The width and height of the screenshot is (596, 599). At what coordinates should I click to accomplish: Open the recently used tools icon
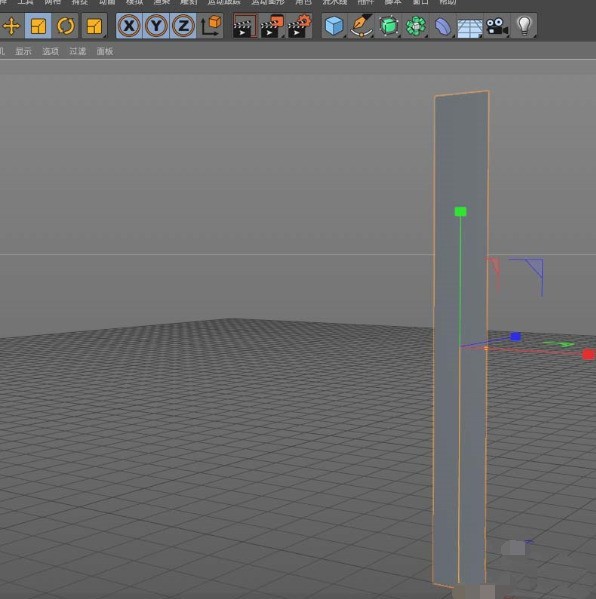point(94,26)
